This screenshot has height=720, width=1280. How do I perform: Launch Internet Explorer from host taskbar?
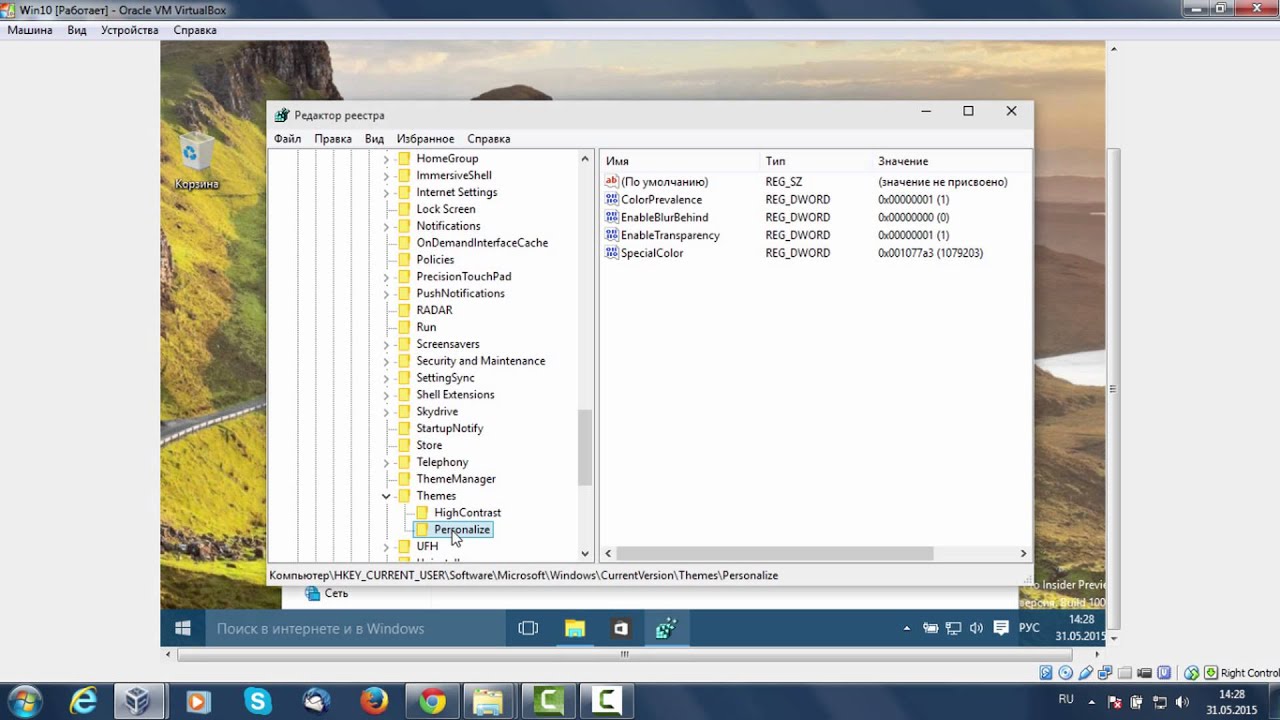click(83, 701)
